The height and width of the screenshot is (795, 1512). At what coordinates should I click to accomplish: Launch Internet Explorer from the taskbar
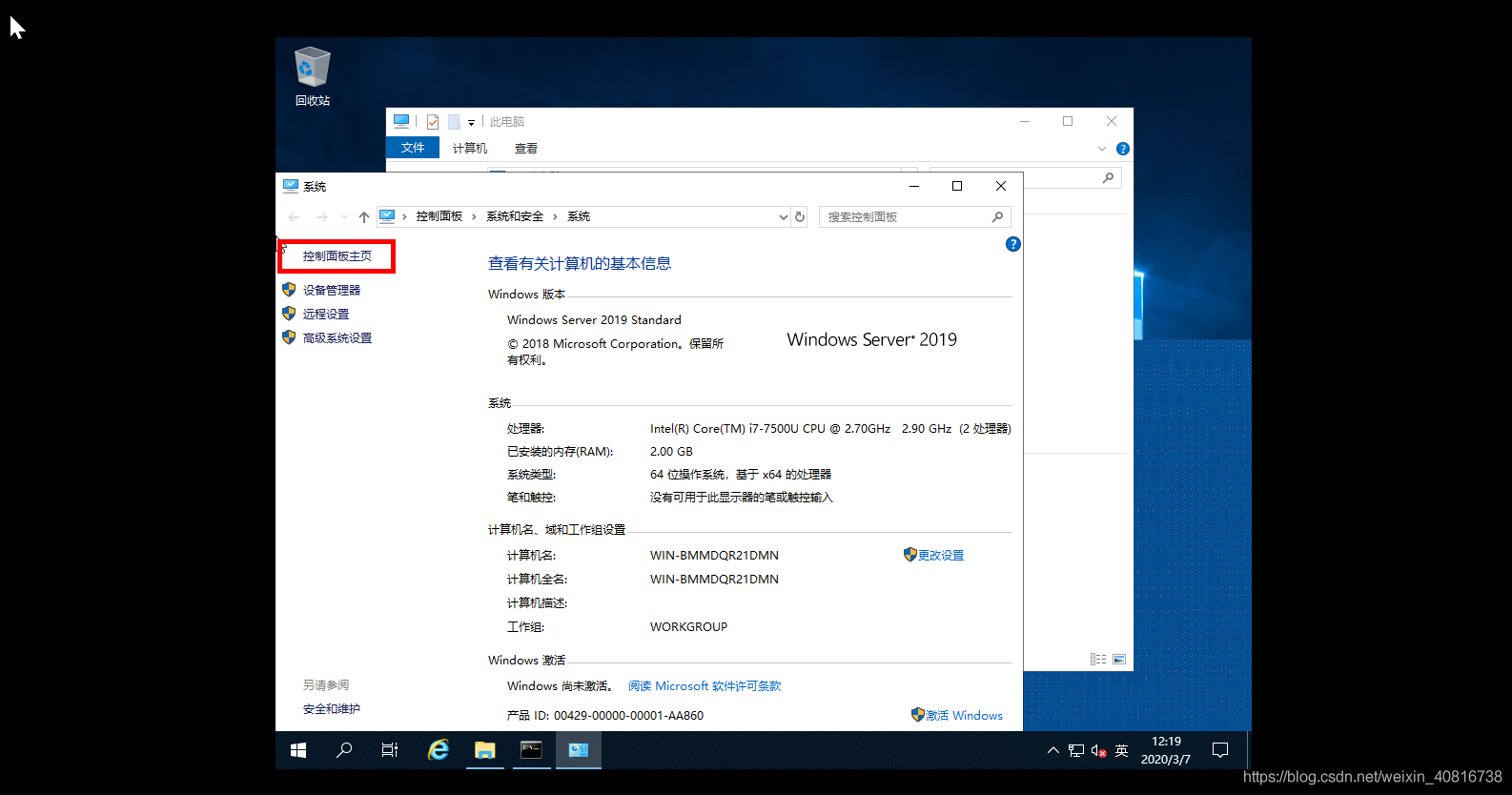click(x=438, y=750)
